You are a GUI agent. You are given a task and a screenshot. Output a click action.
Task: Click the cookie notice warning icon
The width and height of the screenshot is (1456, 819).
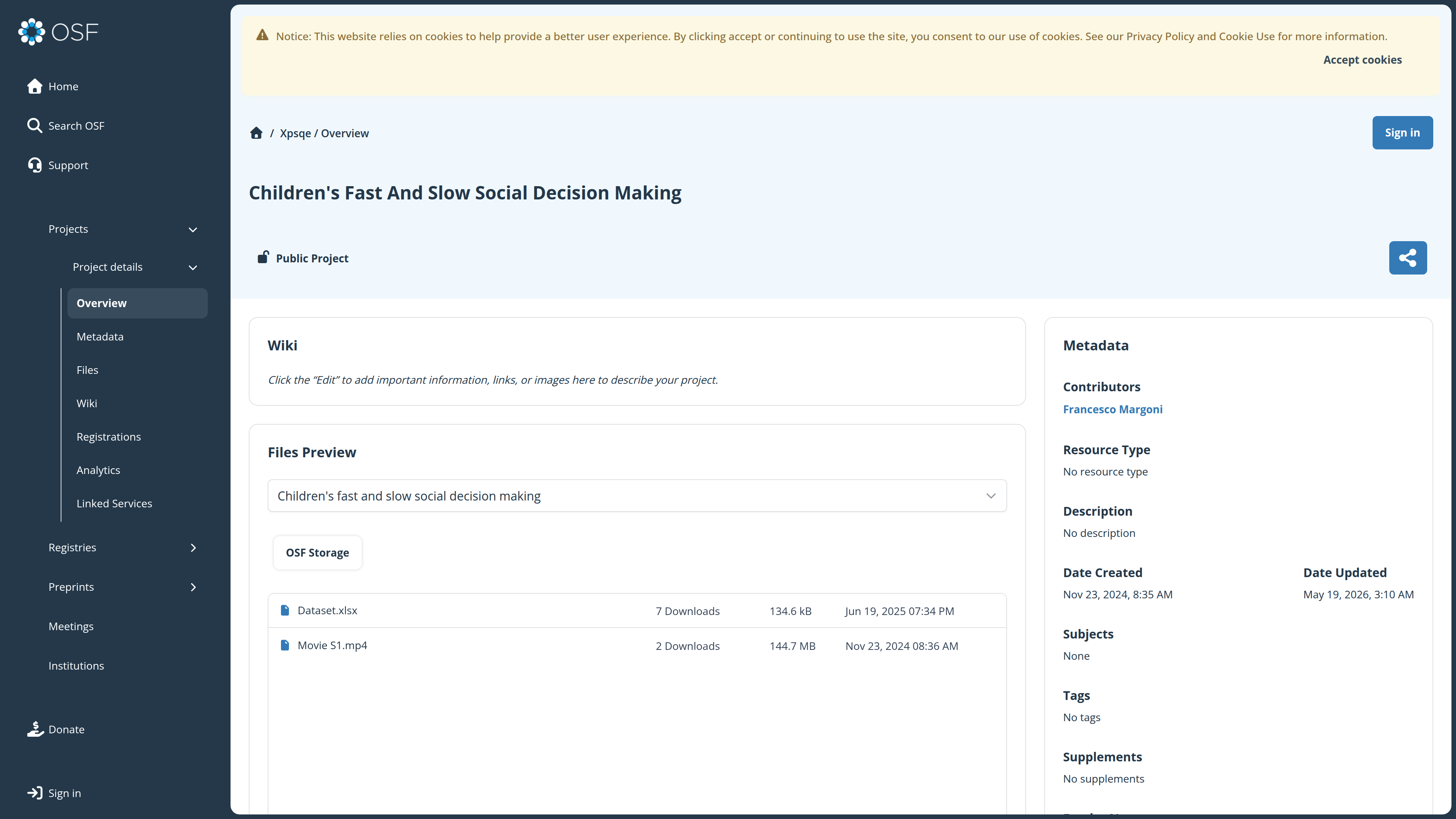tap(262, 35)
